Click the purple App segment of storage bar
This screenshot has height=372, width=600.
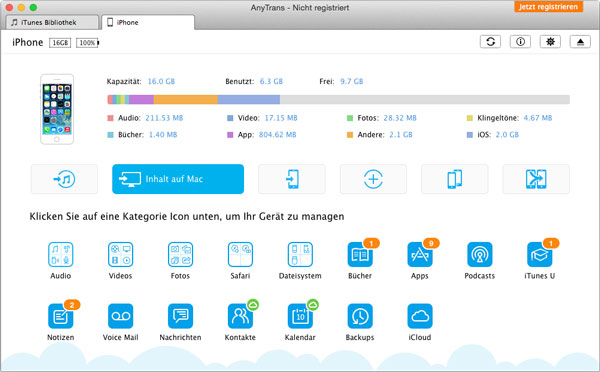pyautogui.click(x=141, y=100)
